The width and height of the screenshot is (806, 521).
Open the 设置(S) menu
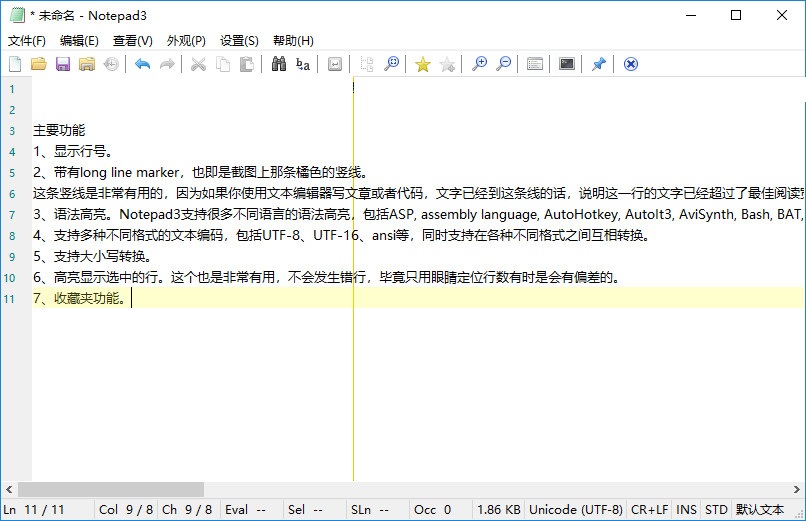(239, 41)
